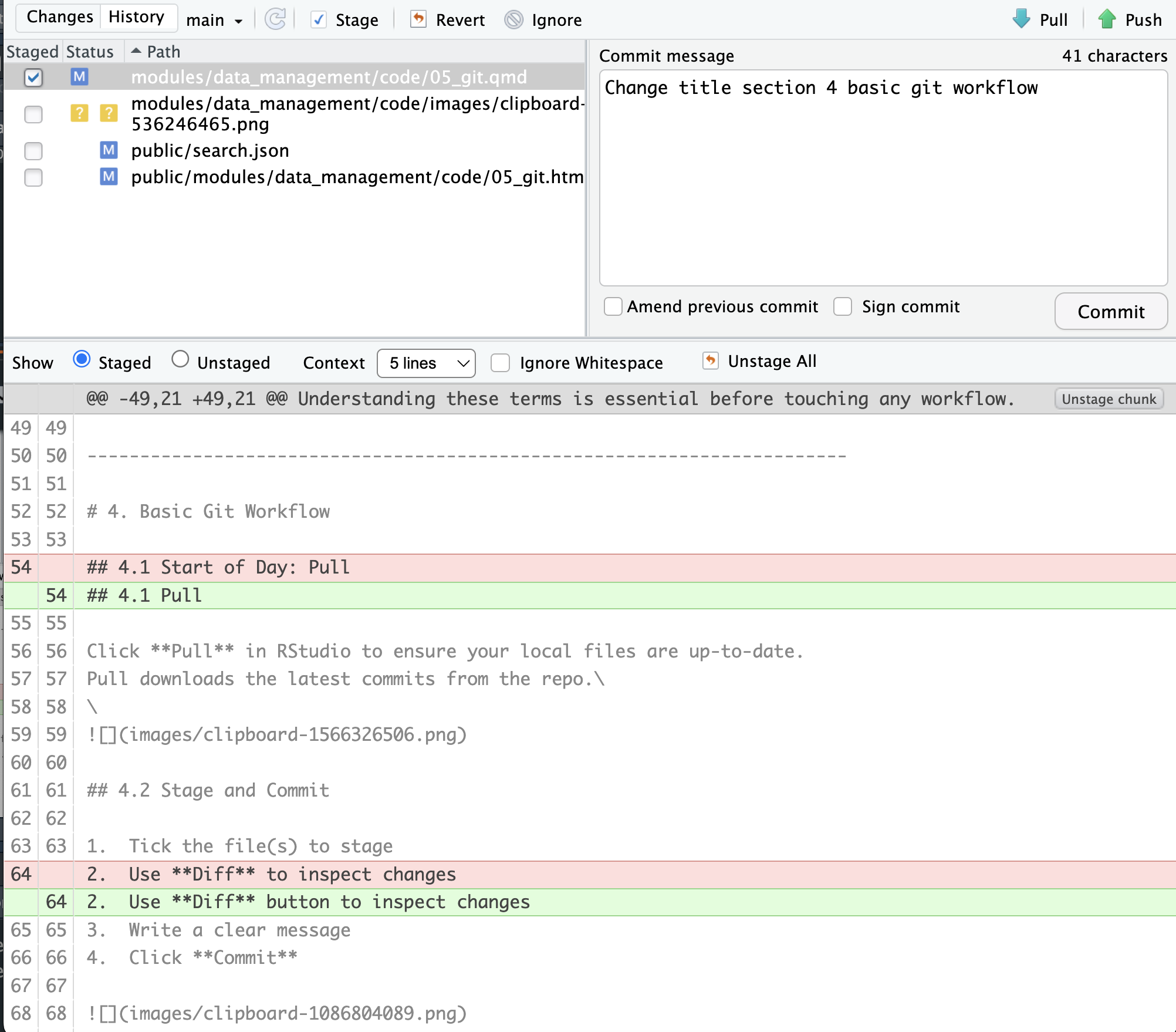The image size is (1176, 1032).
Task: Click the Unstage chunk button
Action: point(1109,399)
